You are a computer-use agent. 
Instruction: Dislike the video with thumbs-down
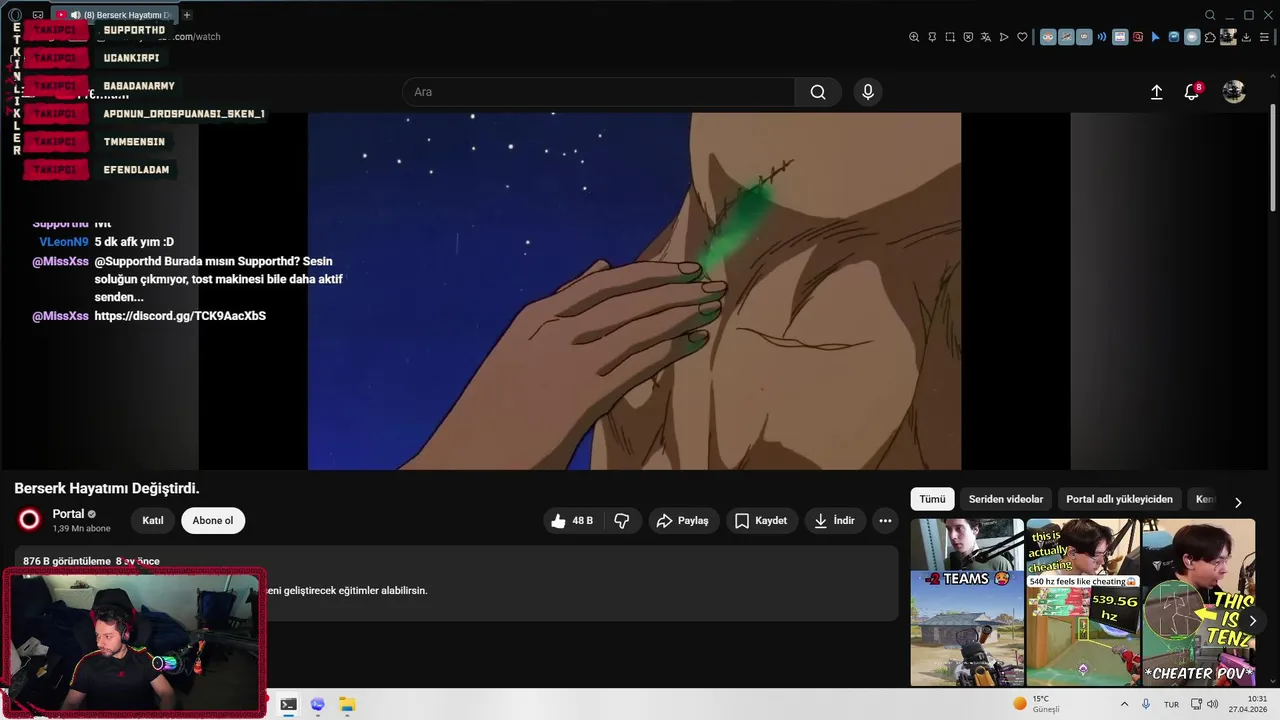[x=622, y=521]
